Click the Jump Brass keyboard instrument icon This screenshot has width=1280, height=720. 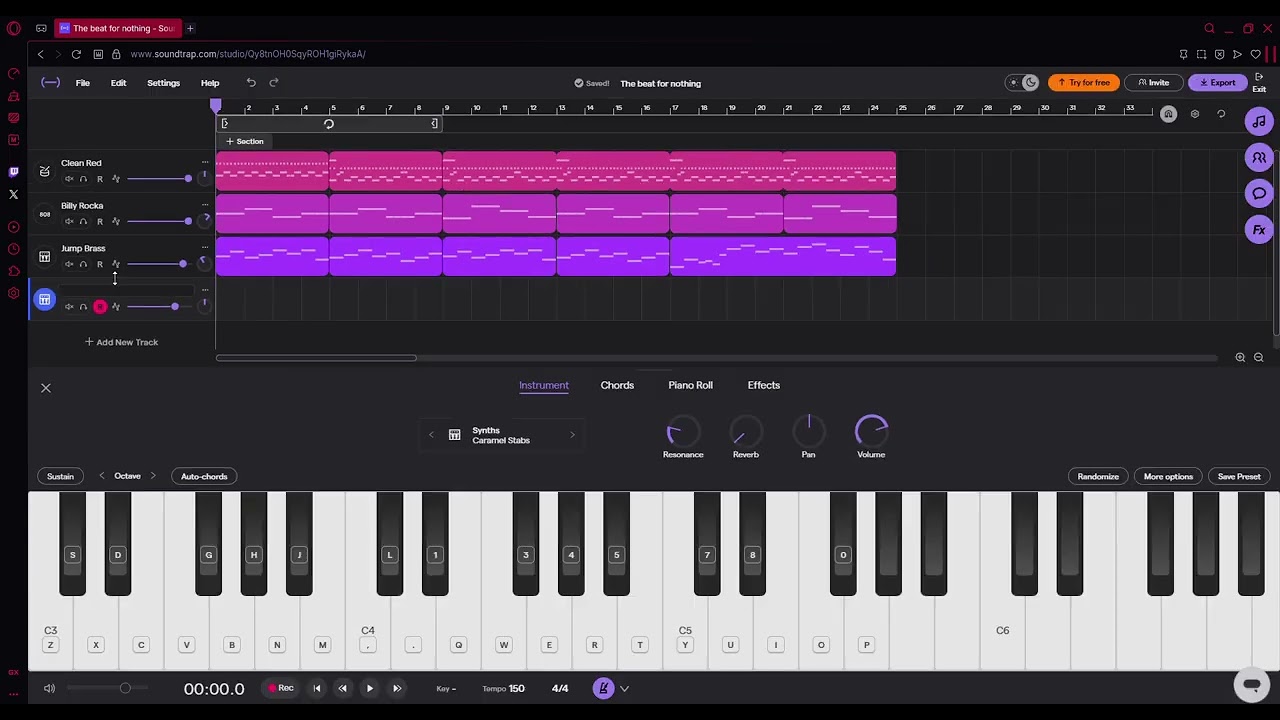[44, 257]
